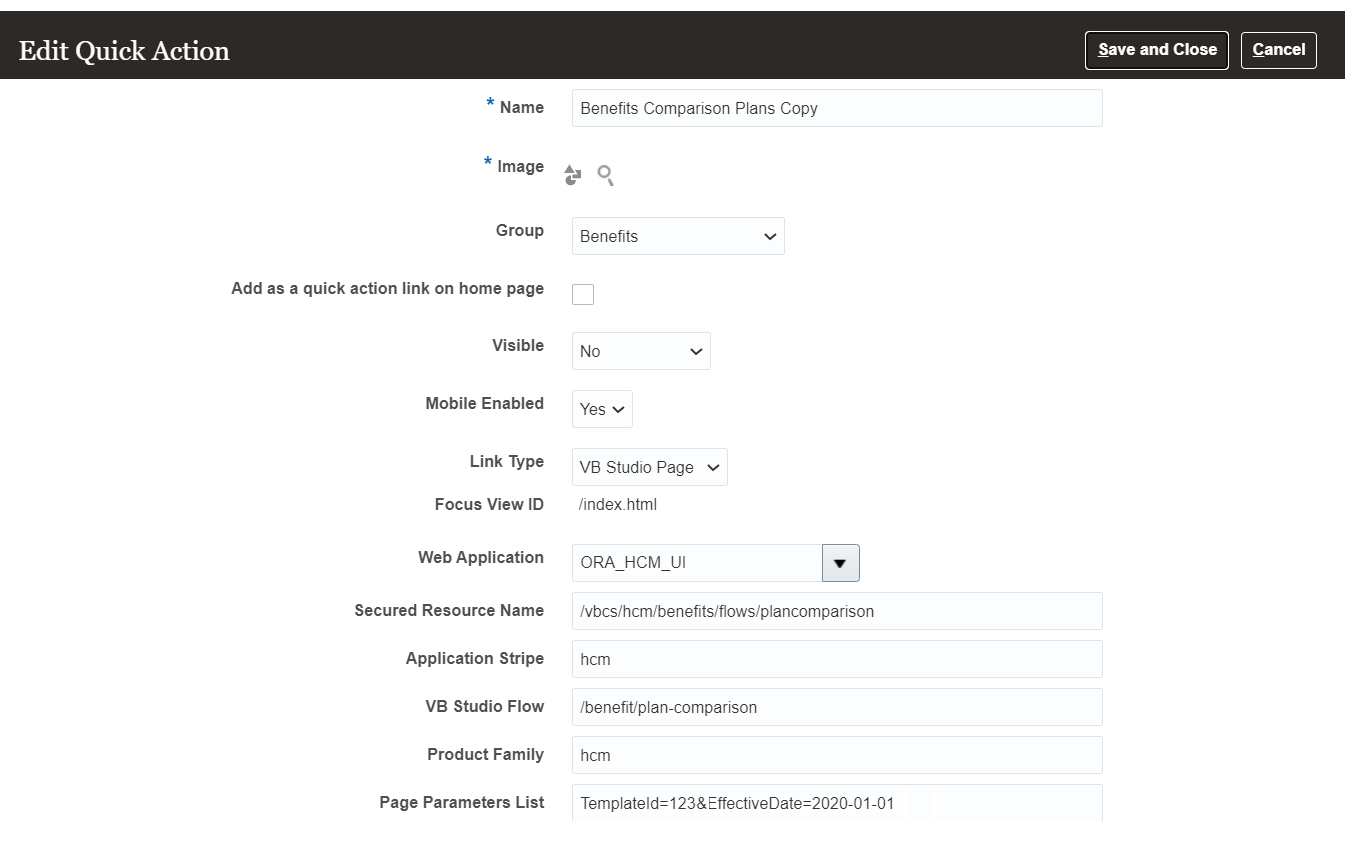Open the Link Type dropdown showing VB Studio Page
The width and height of the screenshot is (1358, 845).
(x=649, y=468)
